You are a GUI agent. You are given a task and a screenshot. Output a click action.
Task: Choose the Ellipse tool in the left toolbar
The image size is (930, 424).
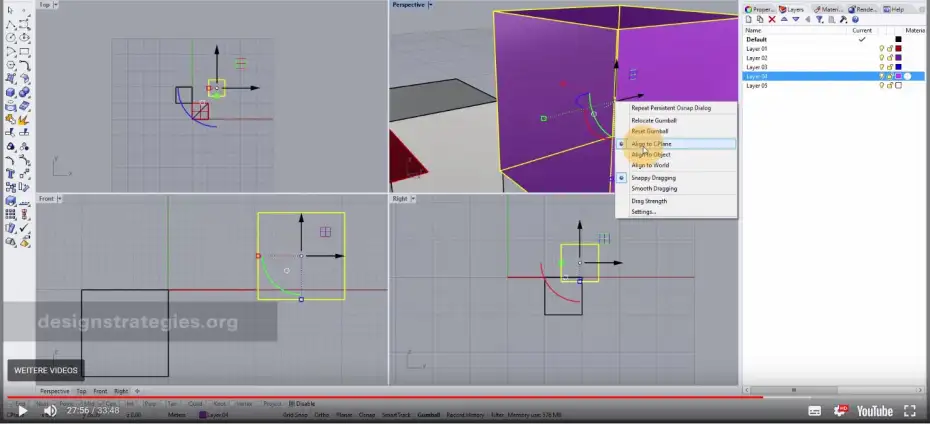[24, 36]
